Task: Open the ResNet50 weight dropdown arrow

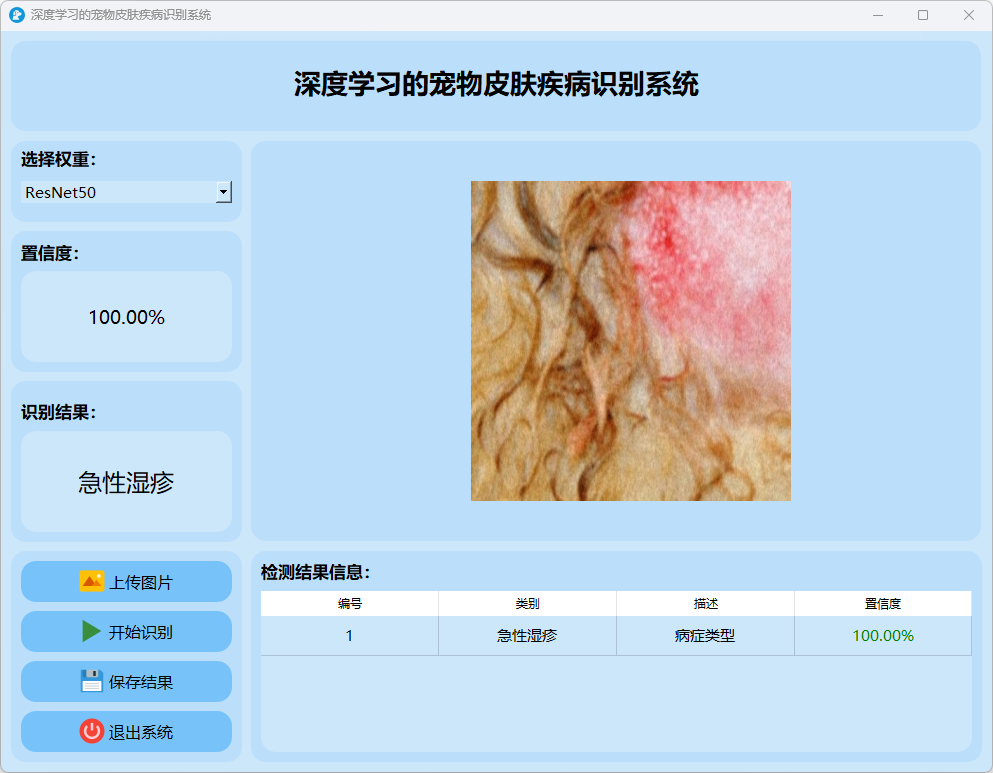Action: point(224,192)
